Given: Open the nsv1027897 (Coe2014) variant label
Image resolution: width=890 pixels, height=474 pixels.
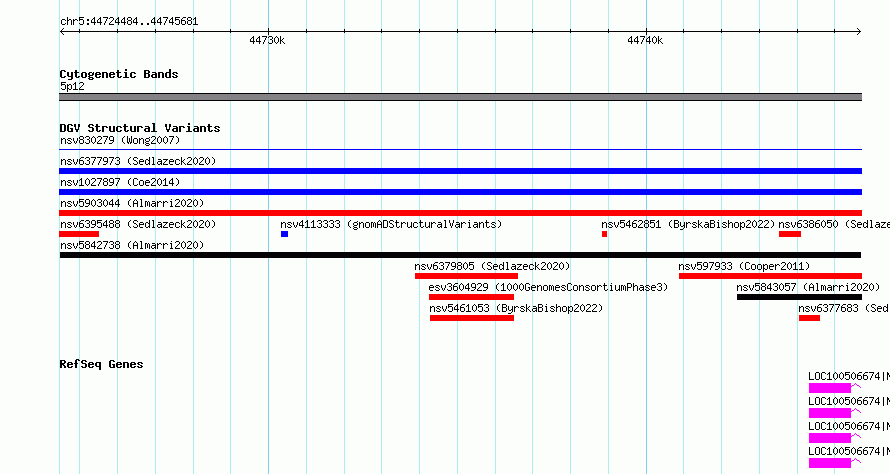Looking at the screenshot, I should tap(120, 182).
